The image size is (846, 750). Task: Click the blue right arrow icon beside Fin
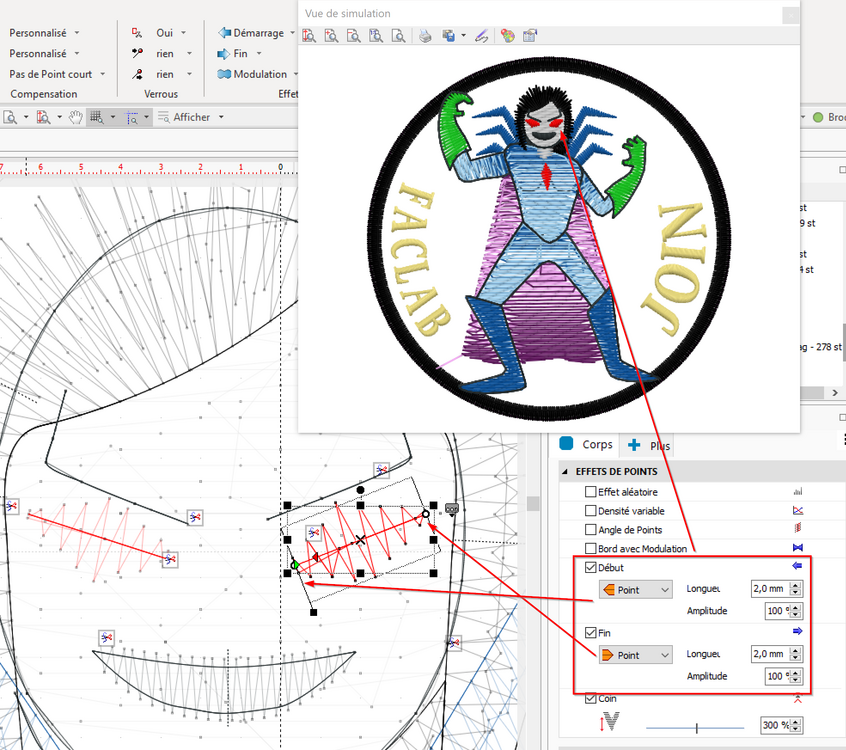point(797,631)
